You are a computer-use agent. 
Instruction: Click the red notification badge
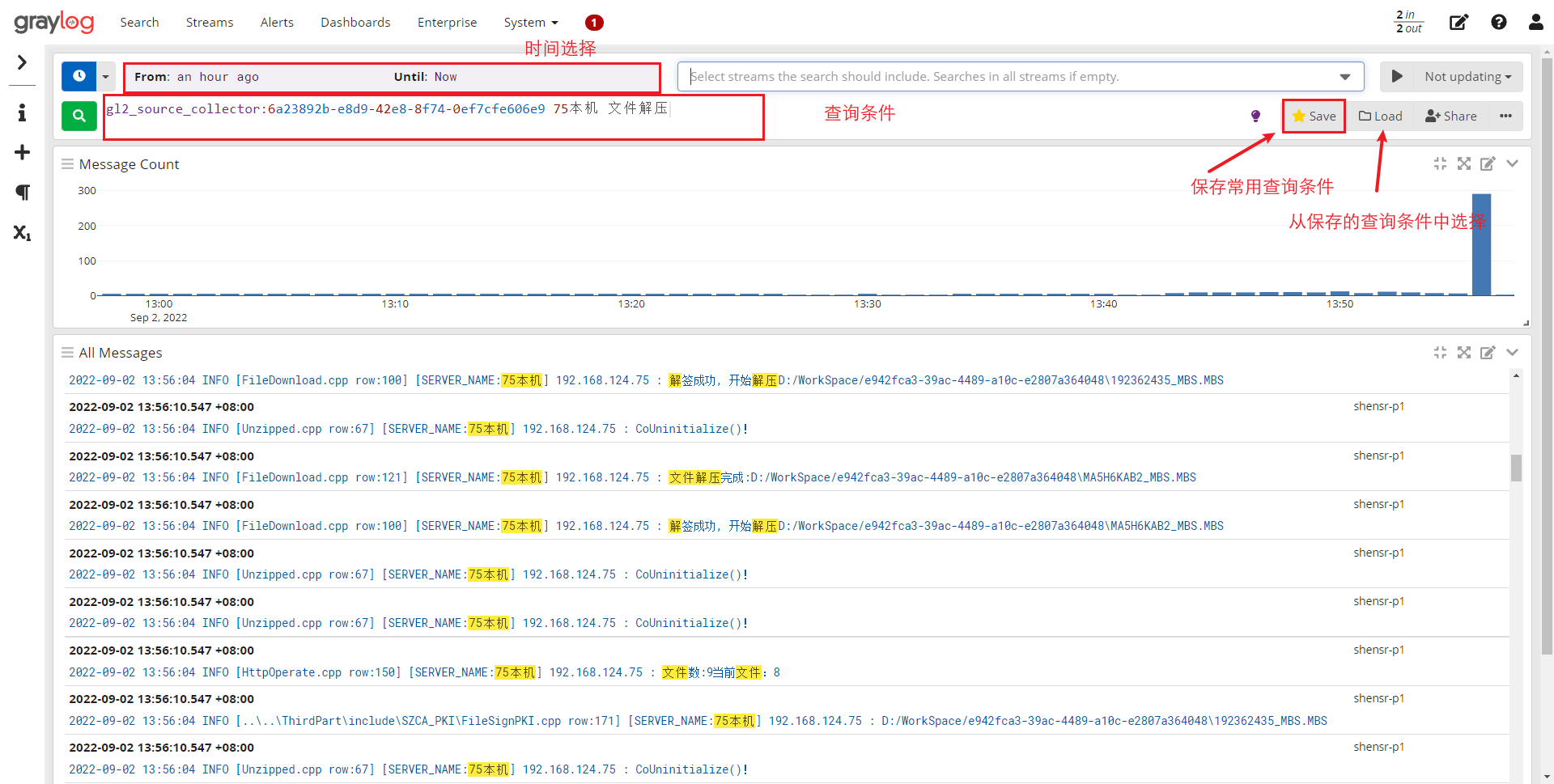594,23
